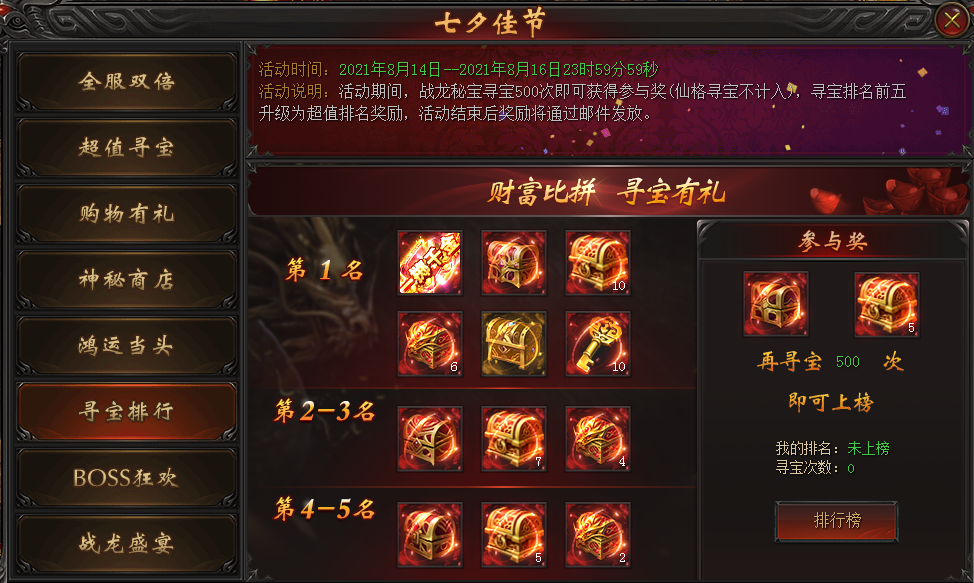
Task: Click rank 2-3 chest with quantity 7
Action: [x=514, y=439]
